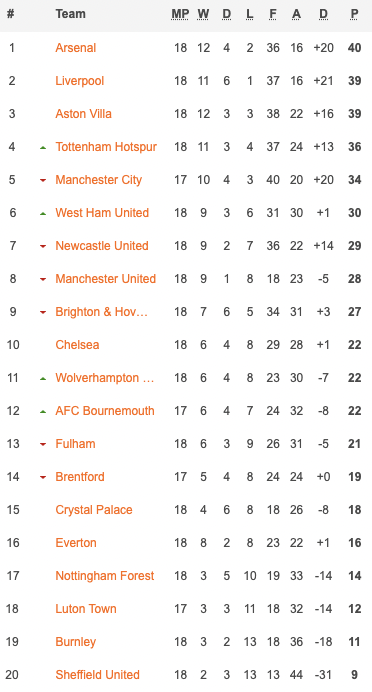Click the MP column header

(180, 15)
